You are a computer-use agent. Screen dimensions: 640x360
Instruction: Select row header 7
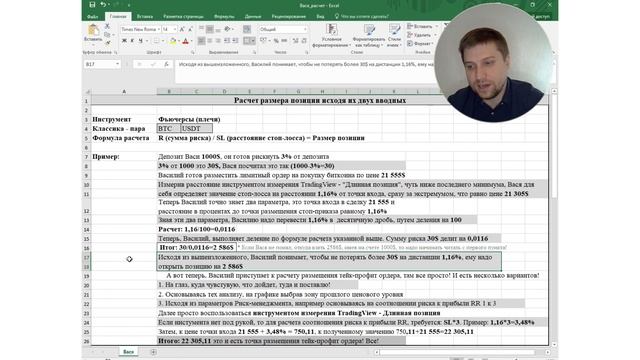(x=87, y=157)
